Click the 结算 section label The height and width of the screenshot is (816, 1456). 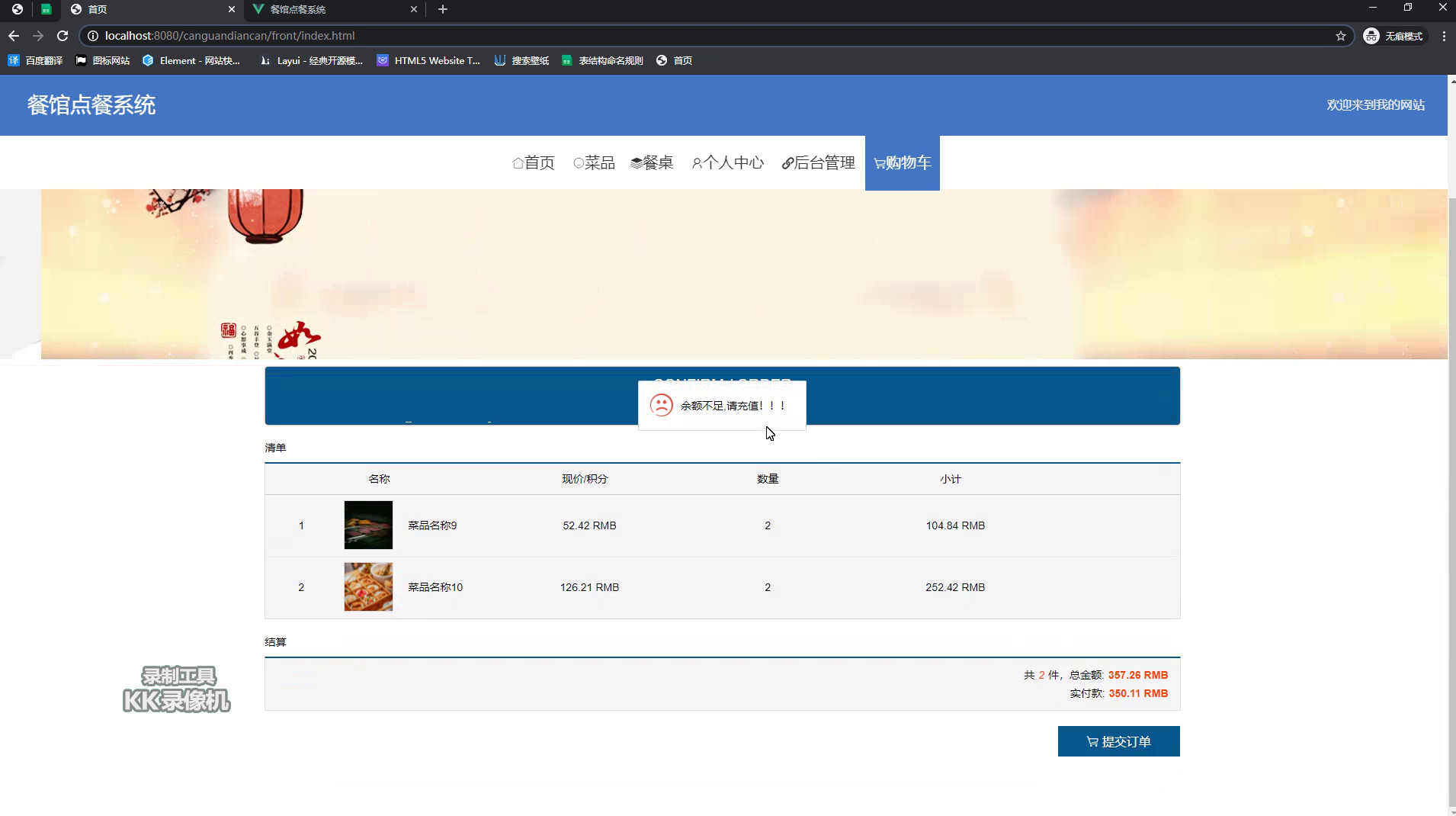click(x=275, y=642)
